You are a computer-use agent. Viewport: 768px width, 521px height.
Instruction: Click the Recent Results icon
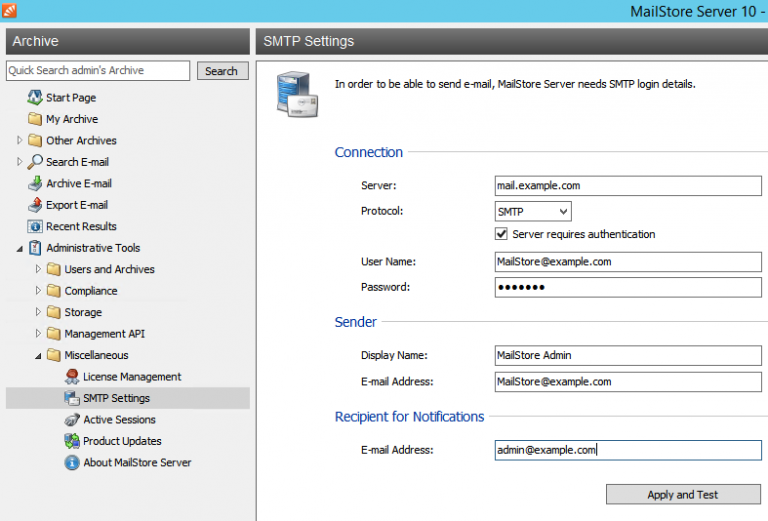click(x=35, y=226)
